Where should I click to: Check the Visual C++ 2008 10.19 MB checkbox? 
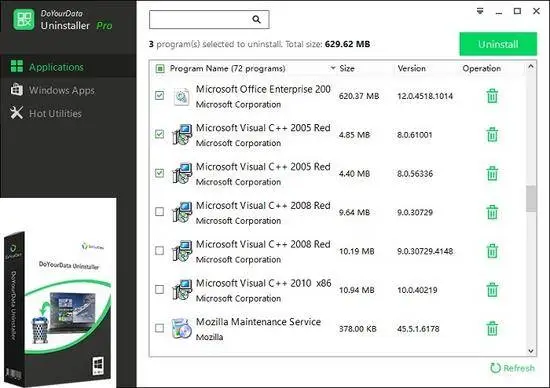[159, 250]
